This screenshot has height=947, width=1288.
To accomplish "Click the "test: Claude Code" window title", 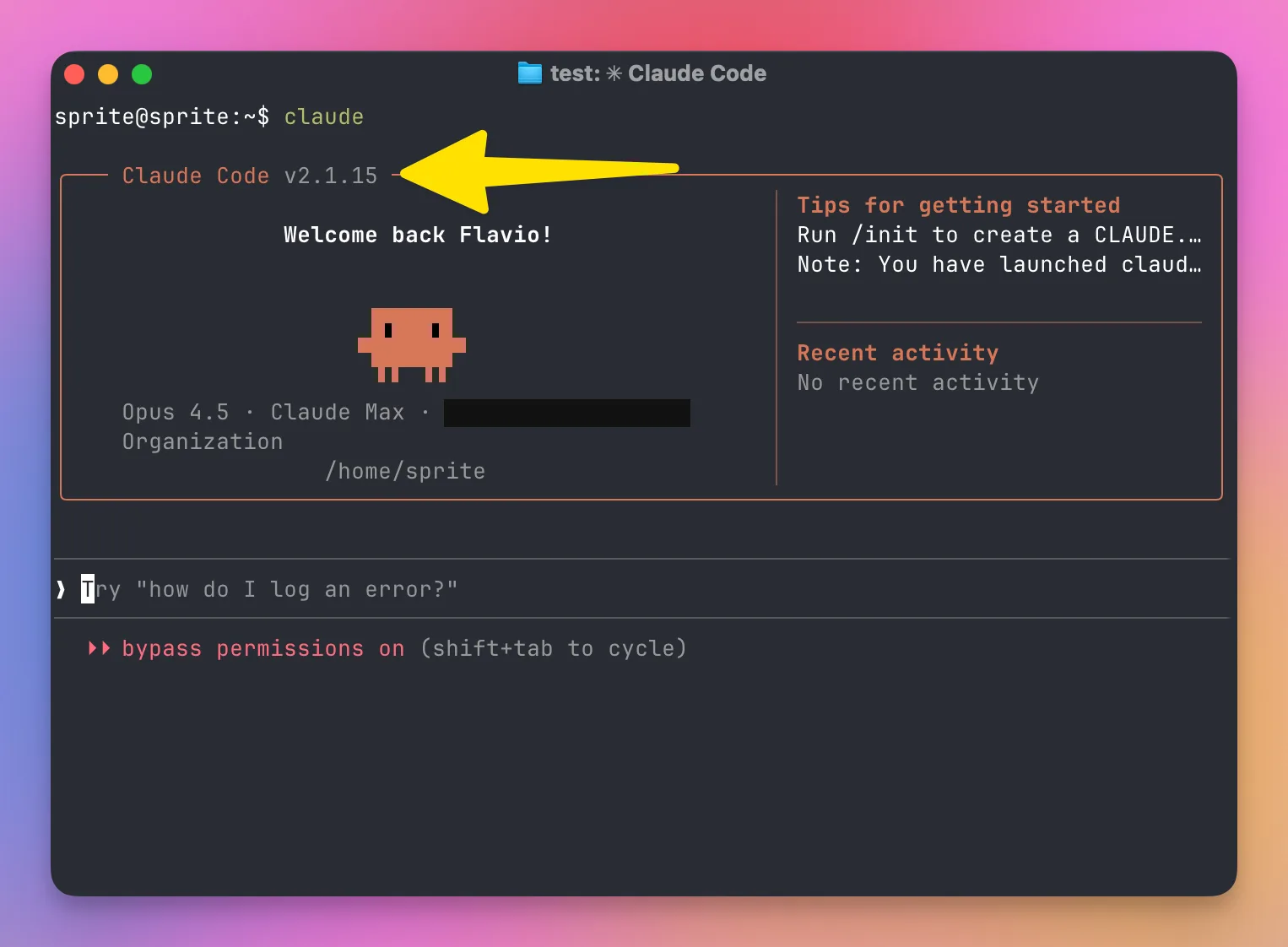I will click(x=658, y=73).
